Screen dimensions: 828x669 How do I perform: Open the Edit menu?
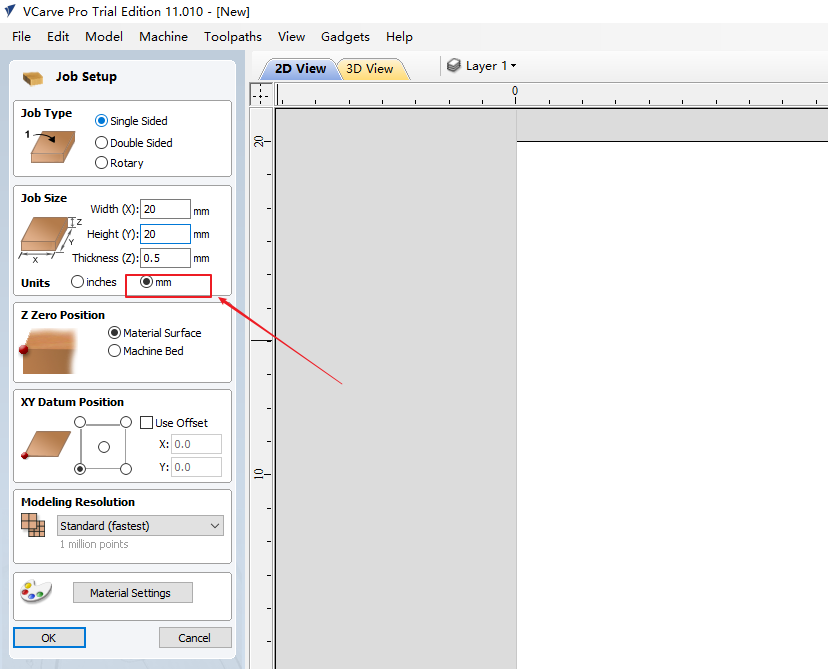click(58, 36)
